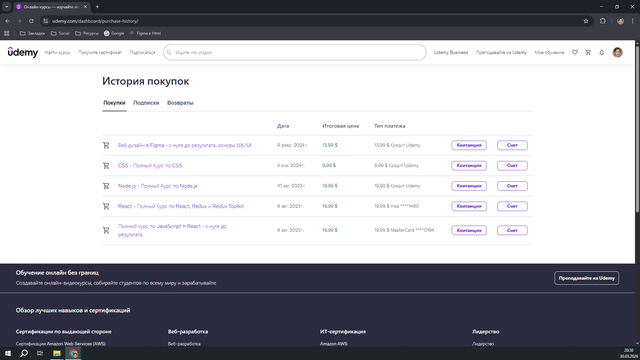The width and height of the screenshot is (640, 360).
Task: Switch to the Подписки tab
Action: [146, 103]
